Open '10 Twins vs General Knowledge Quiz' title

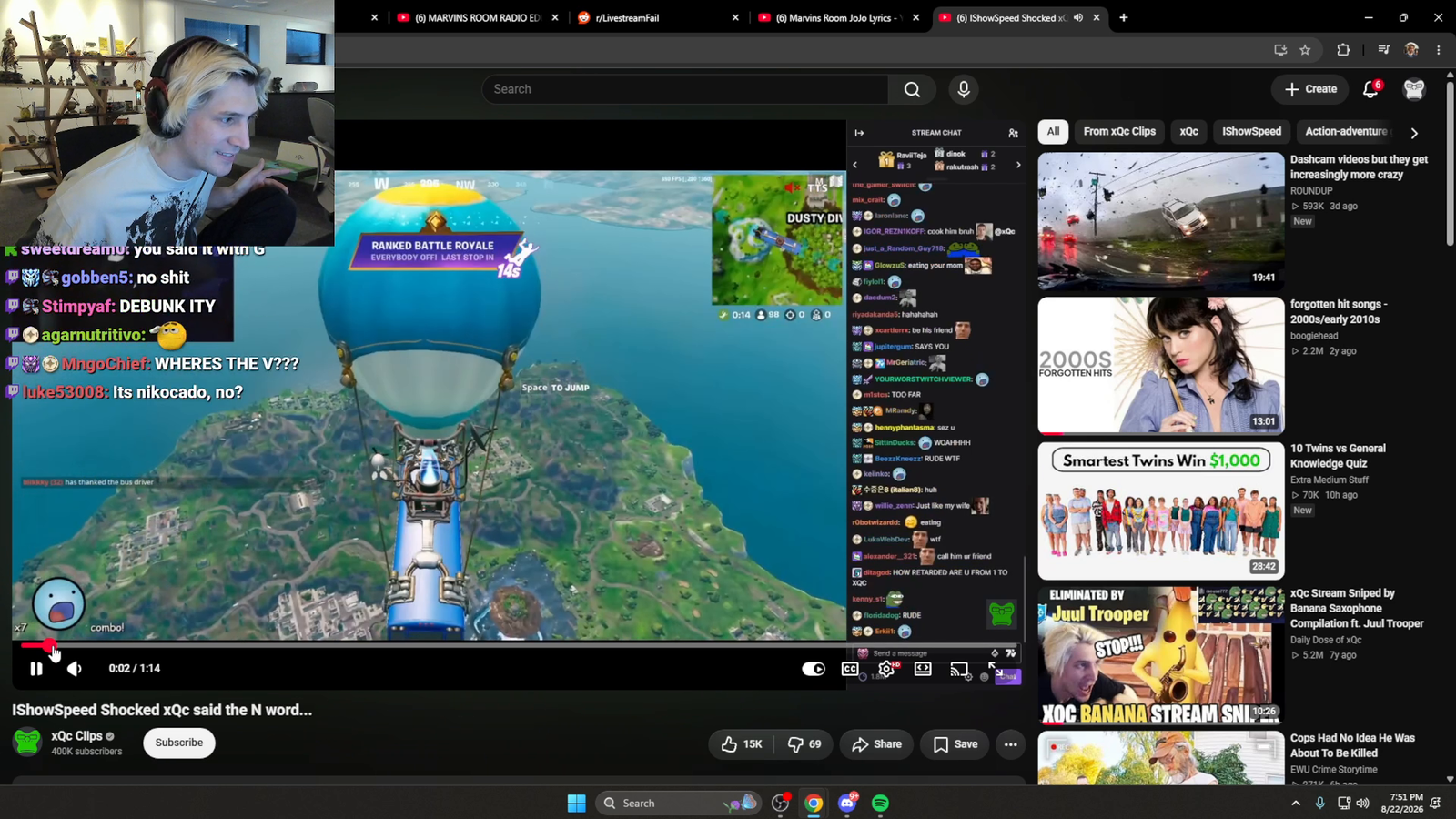tap(1338, 456)
